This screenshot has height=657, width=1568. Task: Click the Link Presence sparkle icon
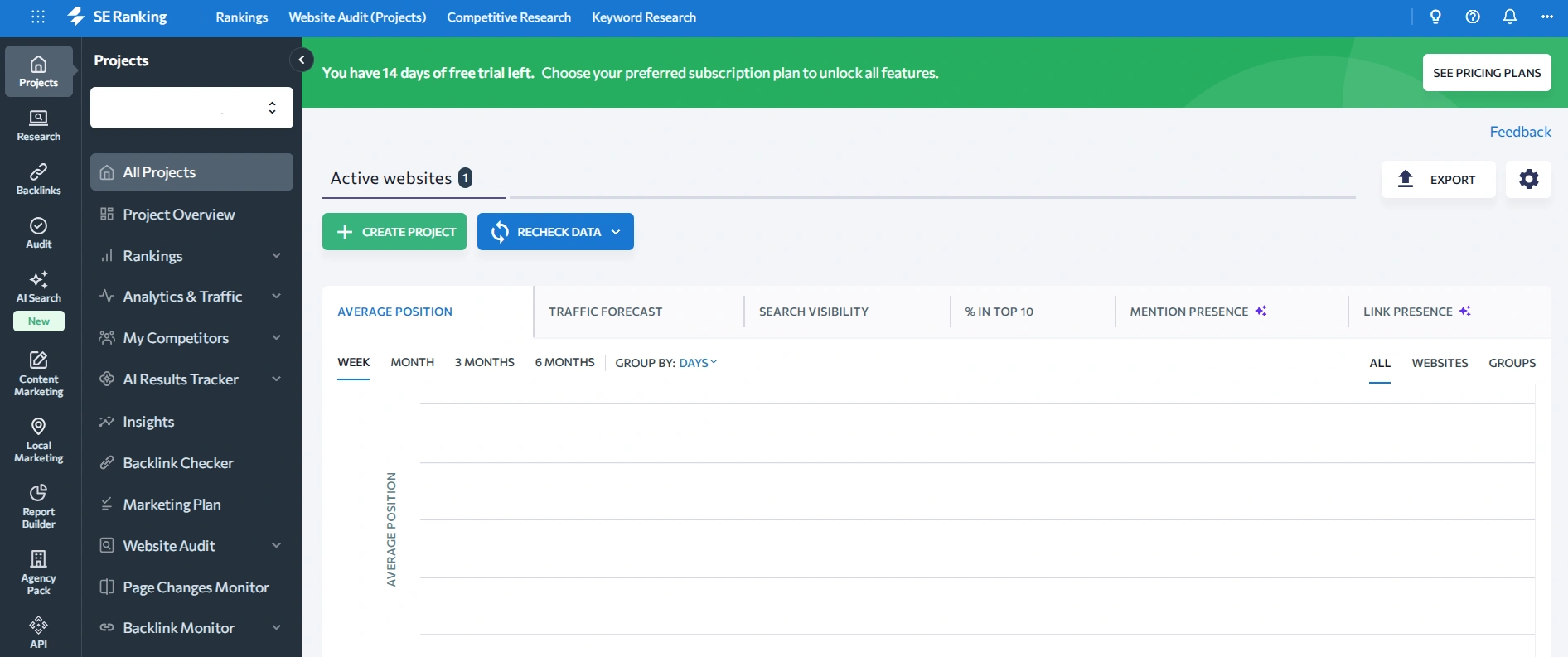point(1465,311)
